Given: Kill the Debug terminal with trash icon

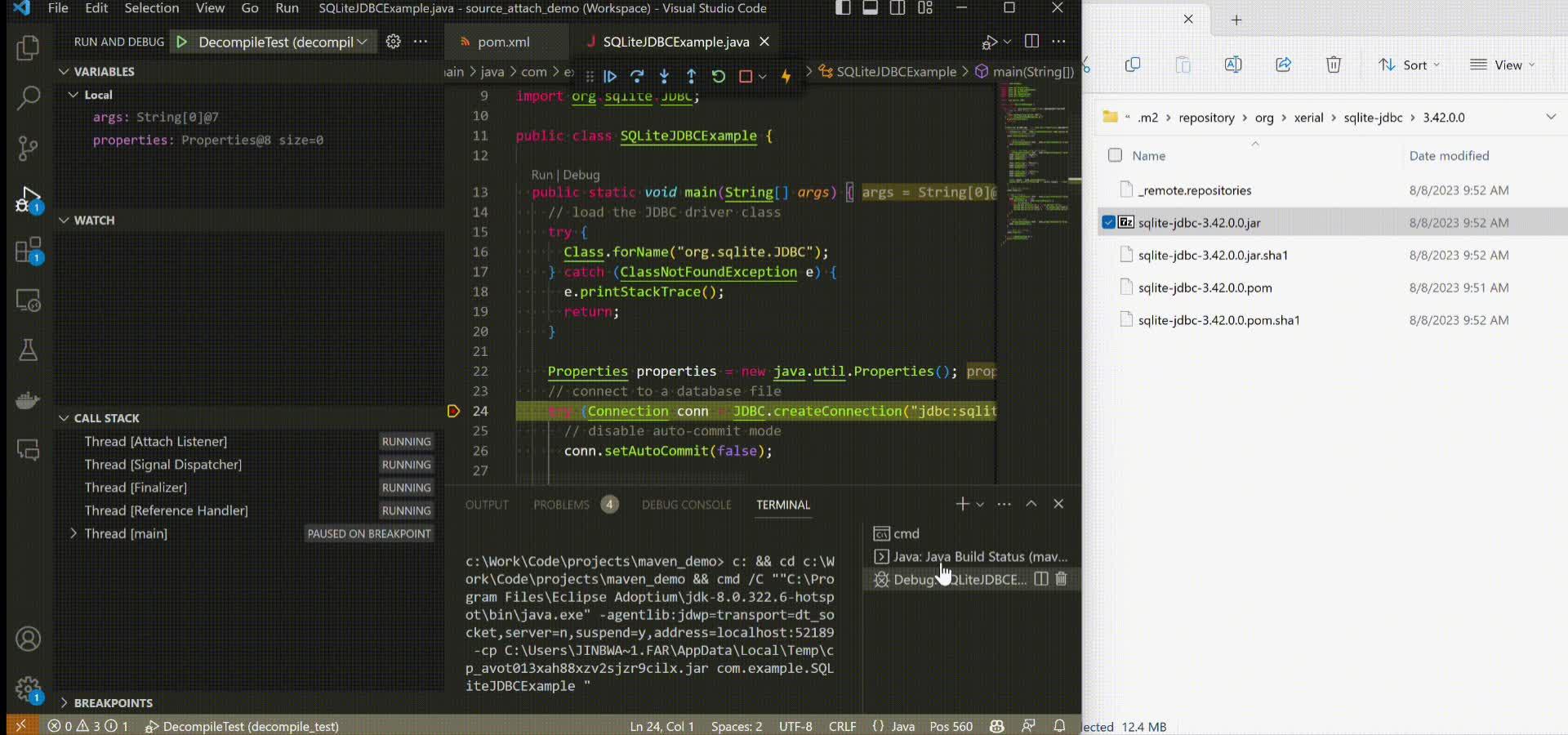Looking at the screenshot, I should pyautogui.click(x=1061, y=579).
